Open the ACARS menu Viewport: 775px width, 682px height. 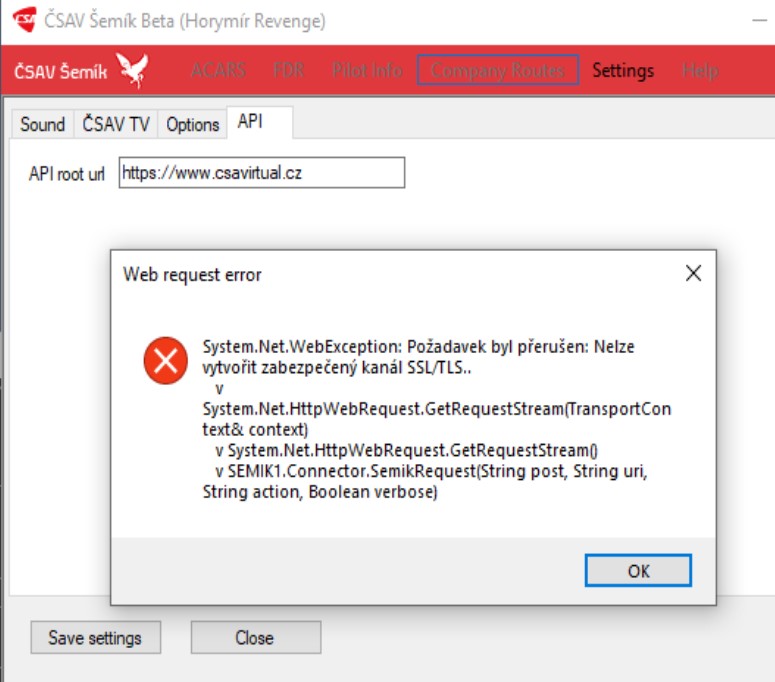pyautogui.click(x=218, y=70)
